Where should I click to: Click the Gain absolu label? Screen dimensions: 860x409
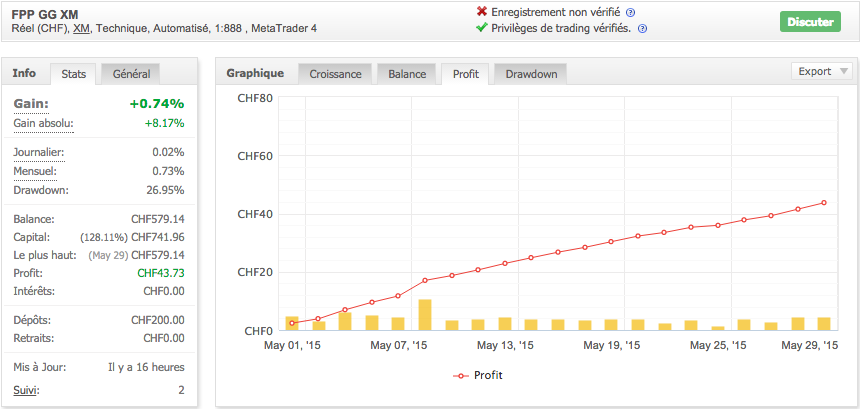coord(43,123)
